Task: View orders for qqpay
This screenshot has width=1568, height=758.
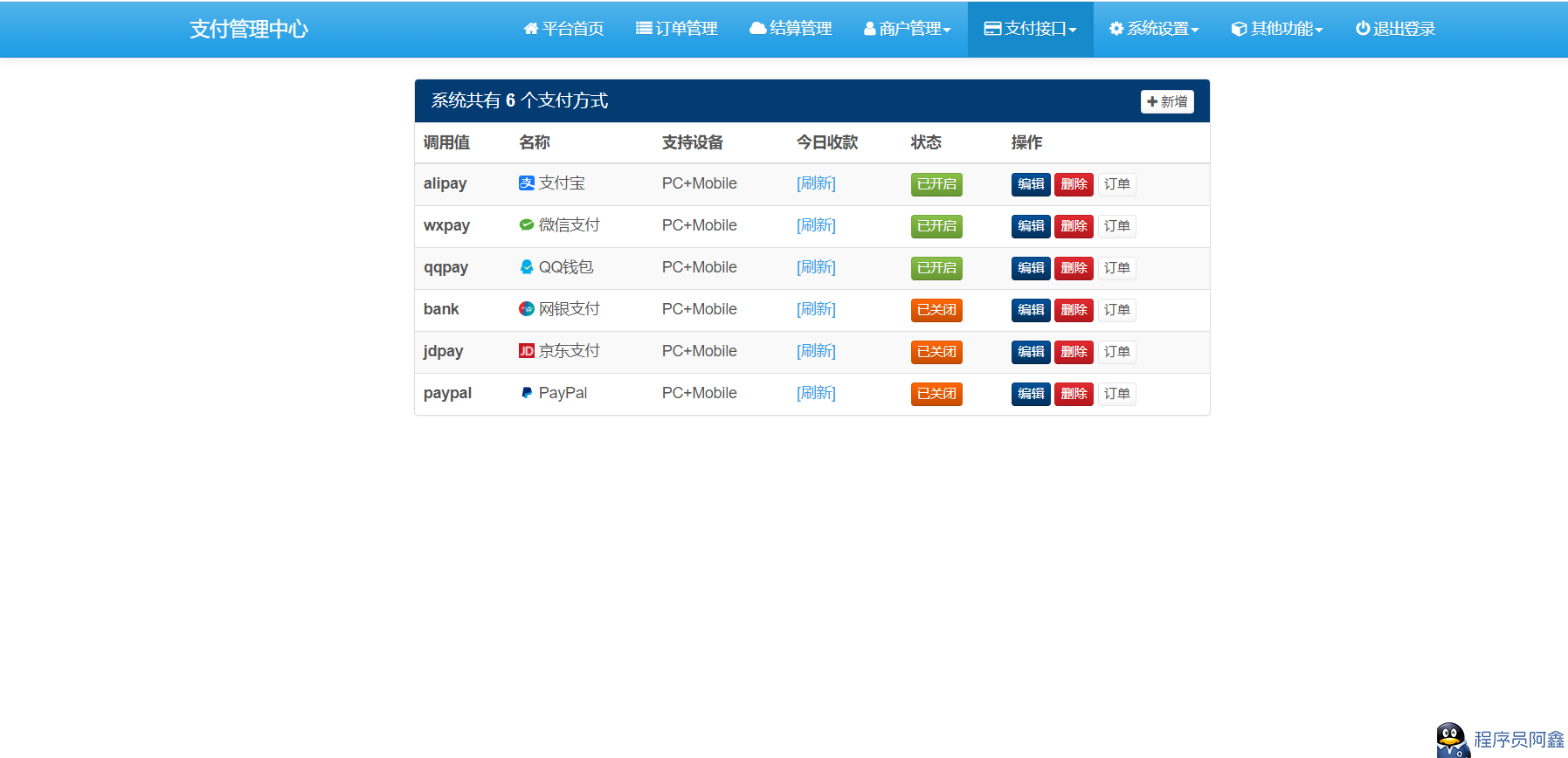Action: (x=1116, y=268)
